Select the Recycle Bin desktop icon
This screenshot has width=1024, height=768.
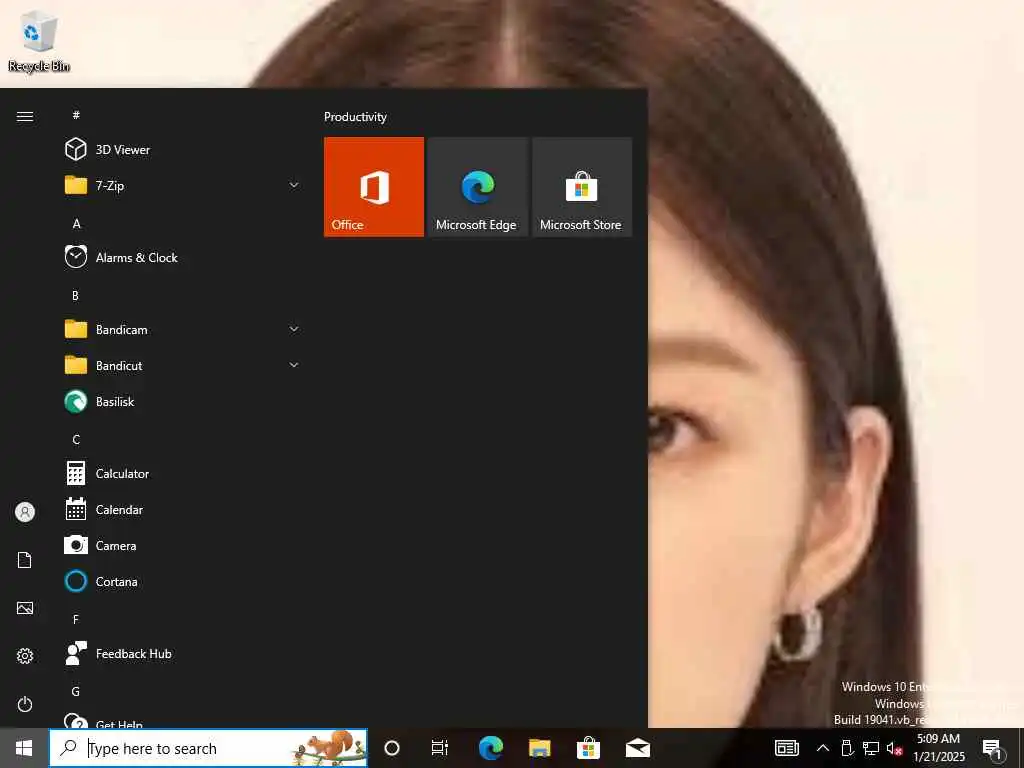point(39,42)
